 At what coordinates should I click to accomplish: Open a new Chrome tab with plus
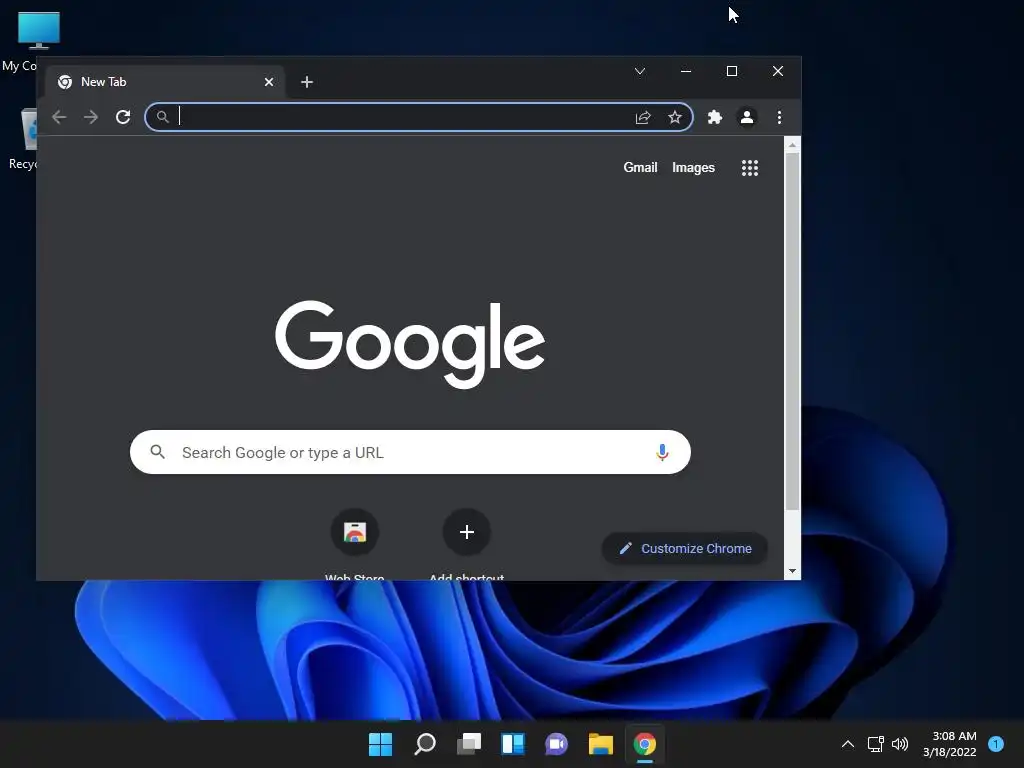click(x=306, y=82)
